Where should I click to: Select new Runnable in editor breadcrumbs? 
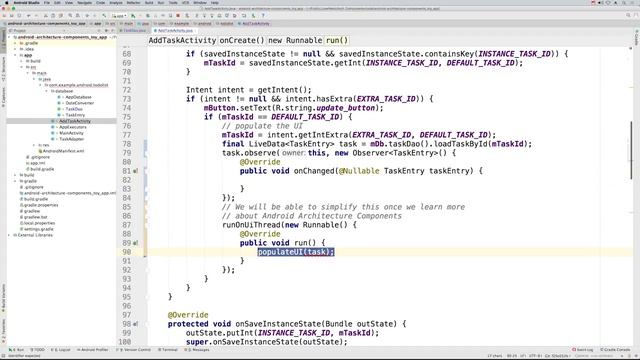(x=295, y=40)
